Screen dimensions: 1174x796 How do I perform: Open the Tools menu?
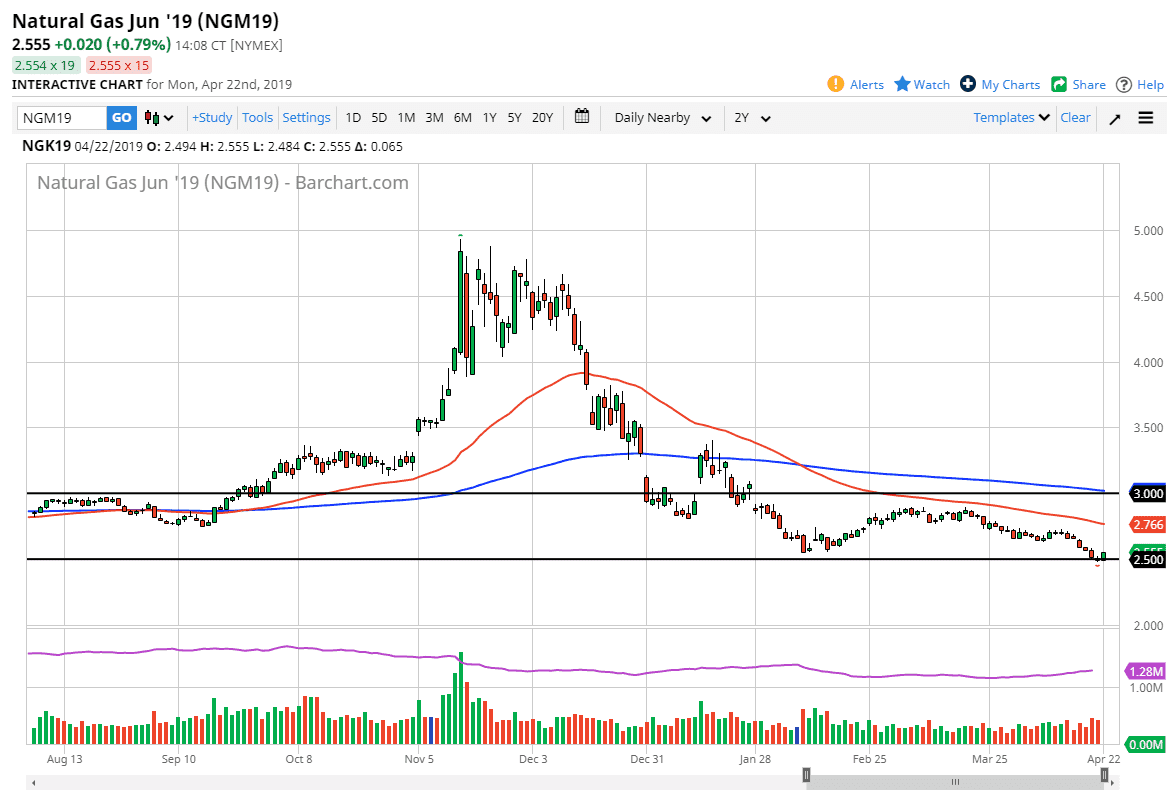pos(257,117)
